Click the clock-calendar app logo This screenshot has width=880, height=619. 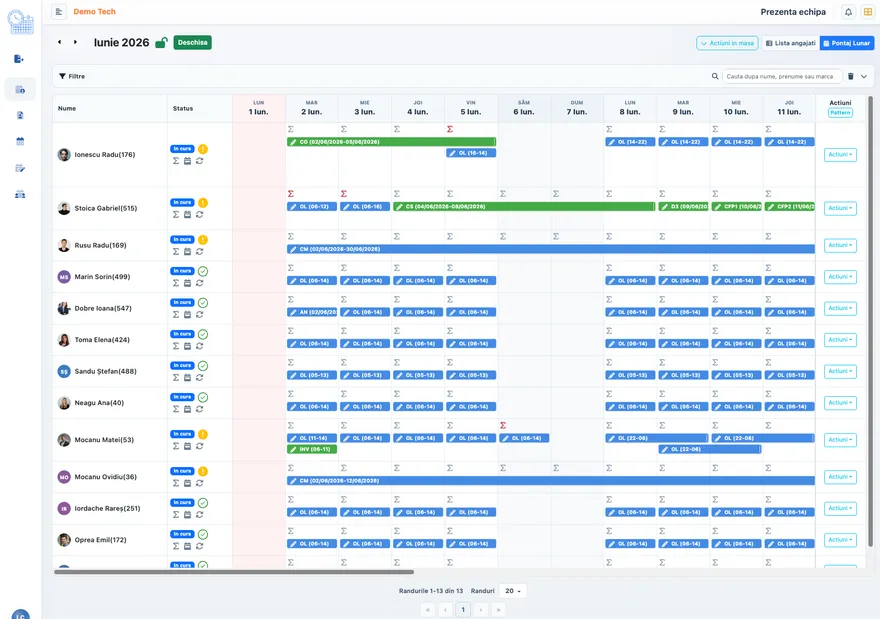(x=20, y=22)
